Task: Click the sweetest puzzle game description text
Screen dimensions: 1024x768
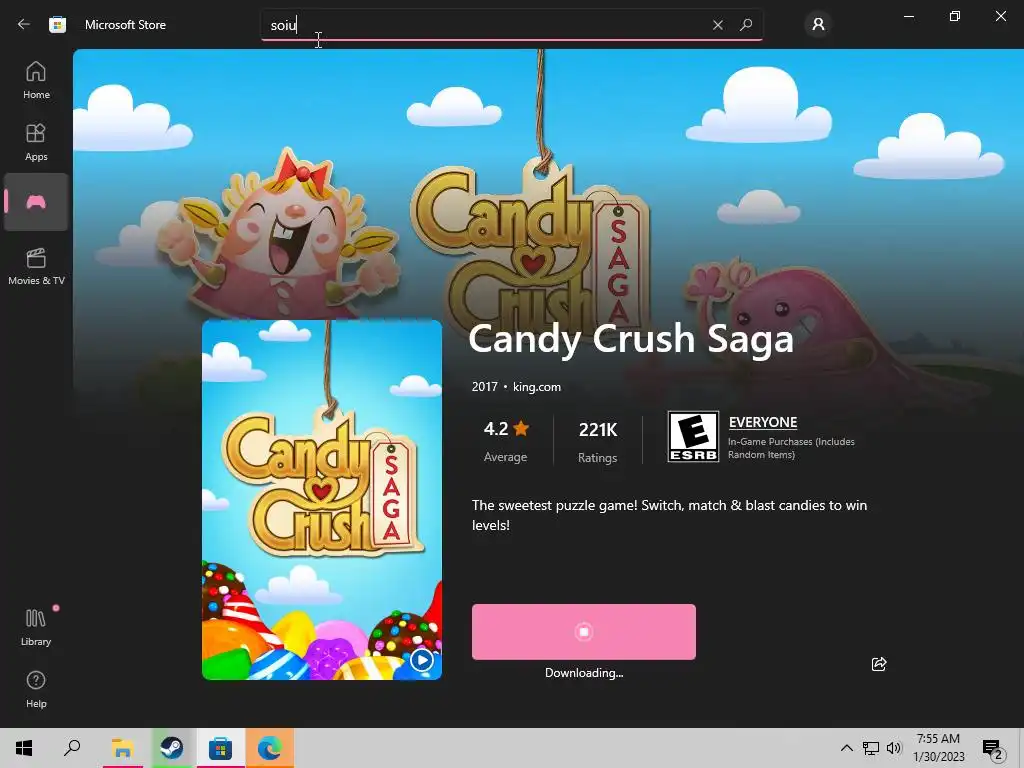Action: coord(669,515)
